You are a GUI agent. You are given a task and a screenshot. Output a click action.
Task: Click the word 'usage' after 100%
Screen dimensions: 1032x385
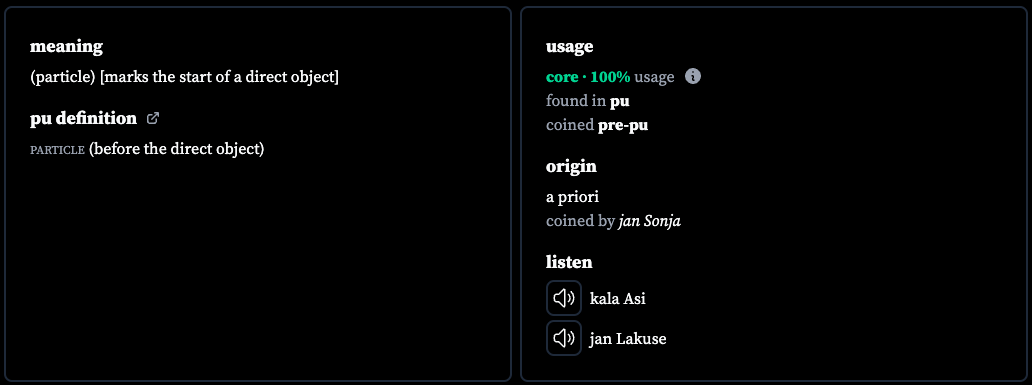(654, 77)
